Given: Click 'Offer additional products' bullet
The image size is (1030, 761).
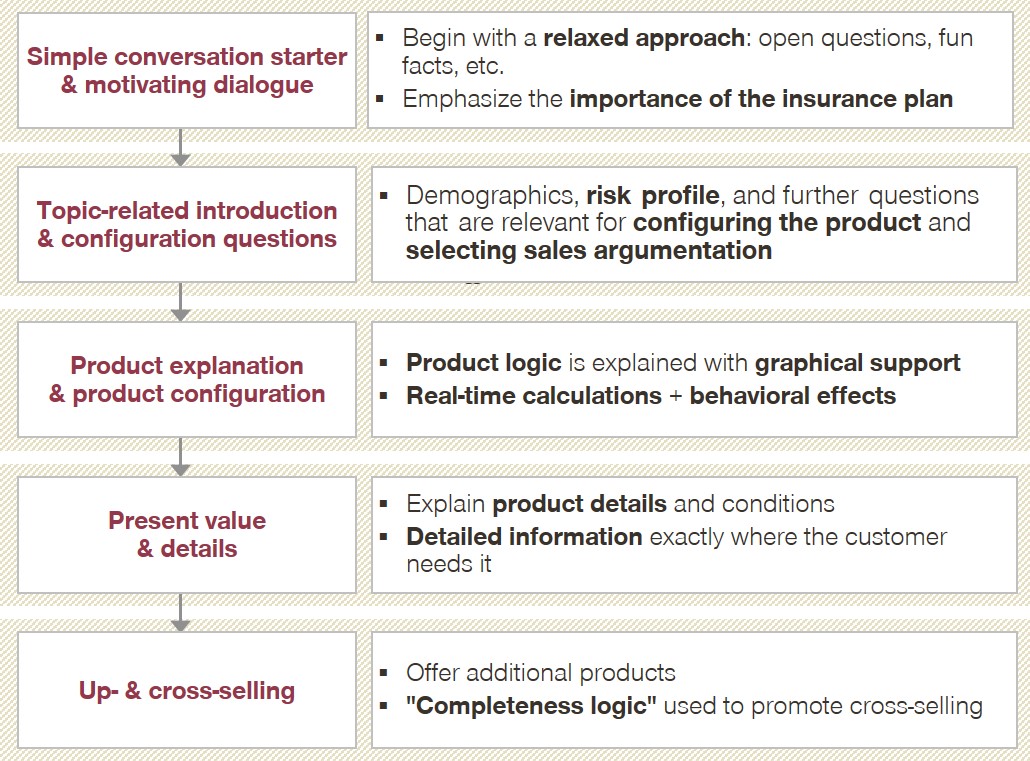Looking at the screenshot, I should pos(541,673).
